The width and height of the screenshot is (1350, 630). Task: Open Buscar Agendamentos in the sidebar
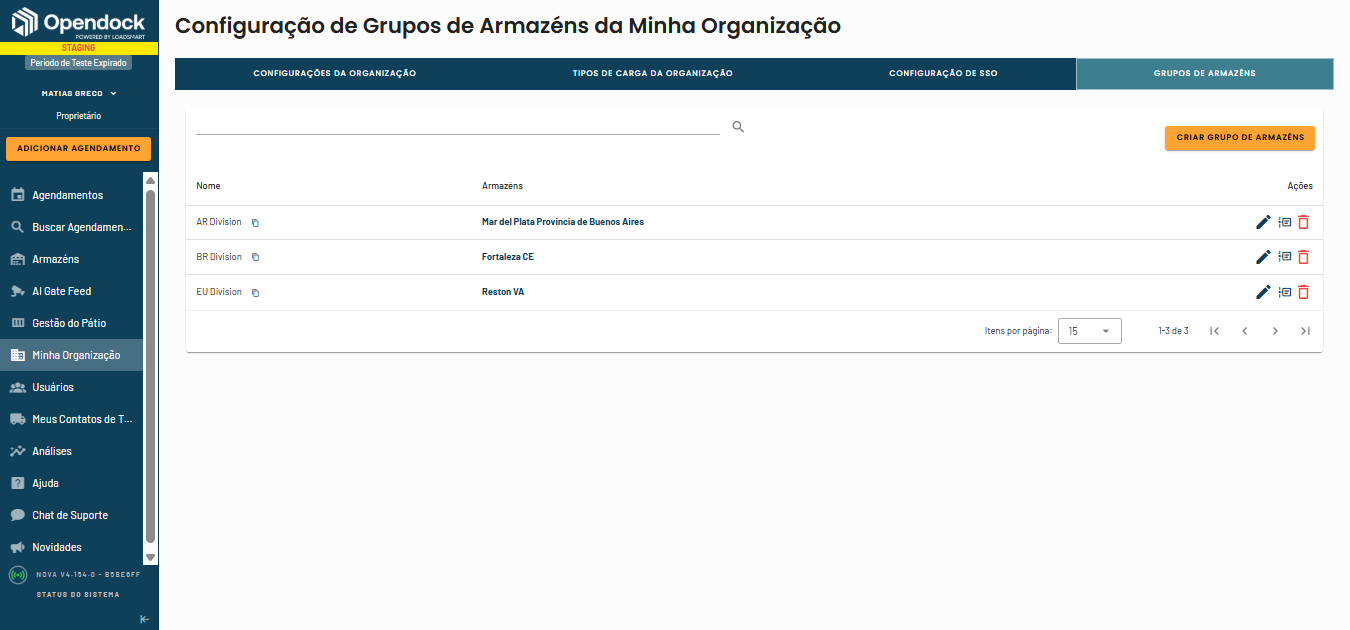pos(72,227)
